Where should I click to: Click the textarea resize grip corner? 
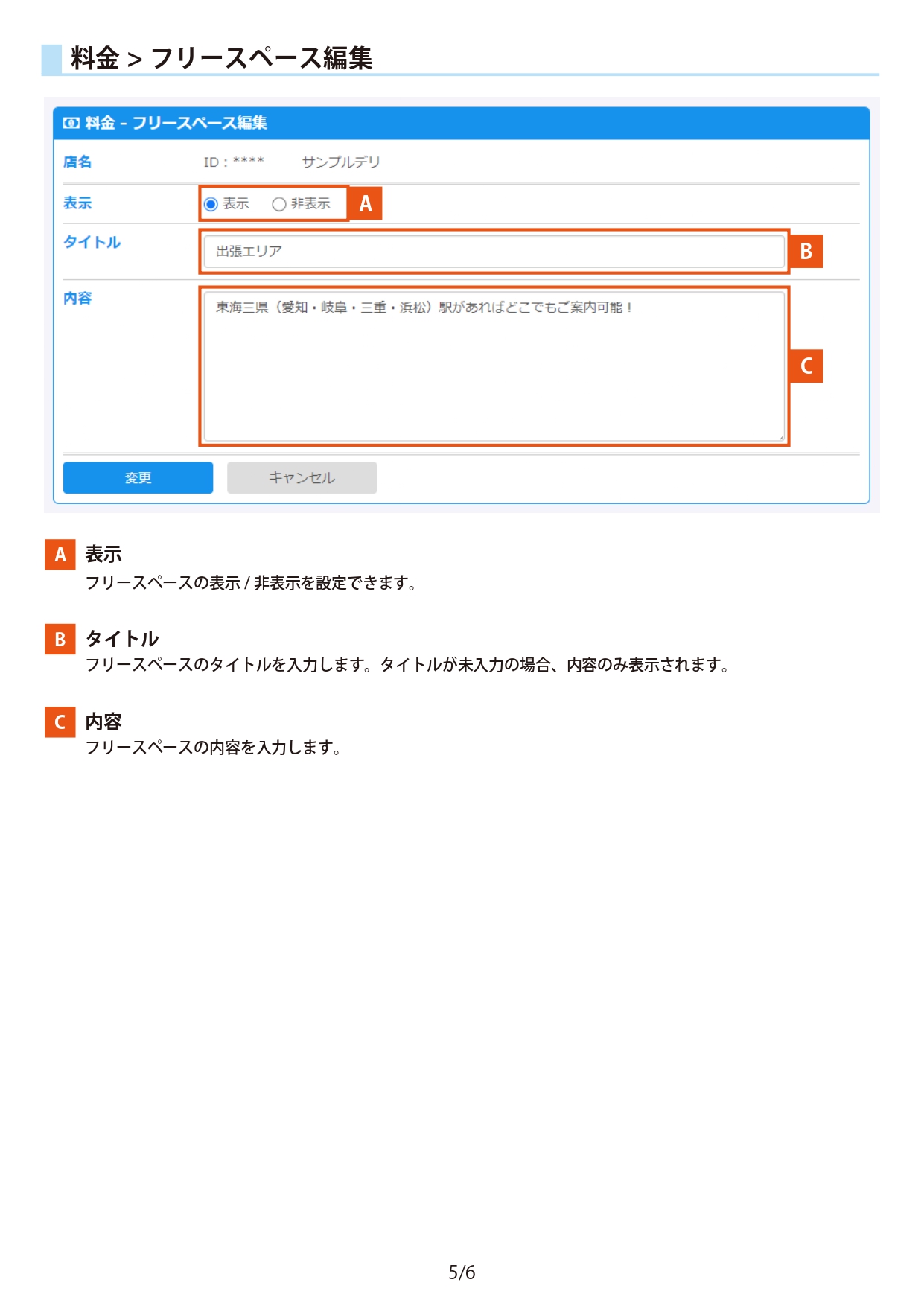[x=781, y=438]
